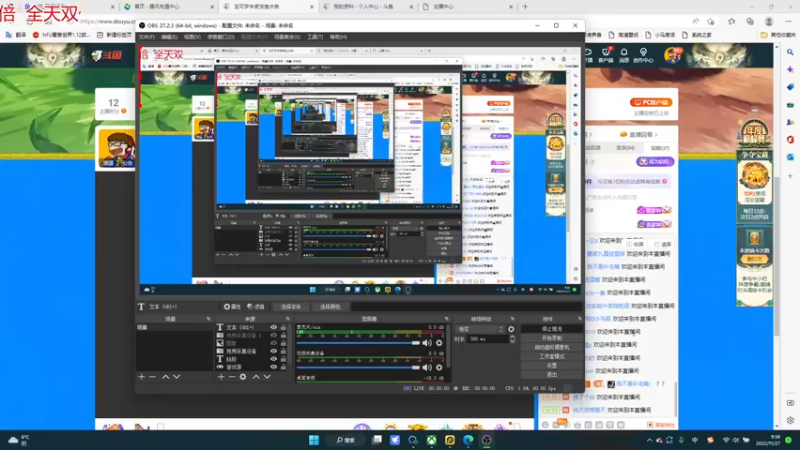Adjust second mixer channel volume slider
800x450 pixels.
coord(358,367)
